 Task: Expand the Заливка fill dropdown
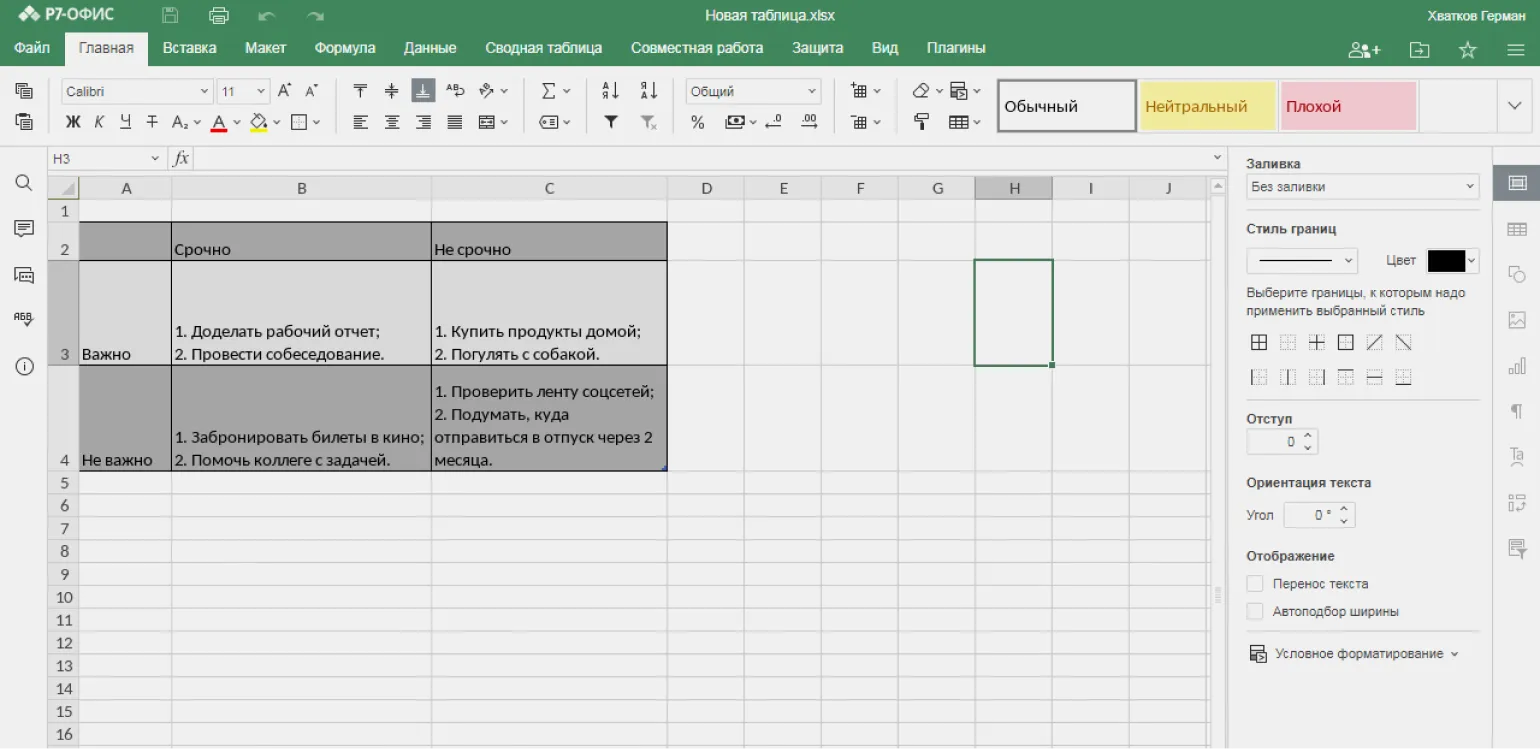pos(1362,187)
